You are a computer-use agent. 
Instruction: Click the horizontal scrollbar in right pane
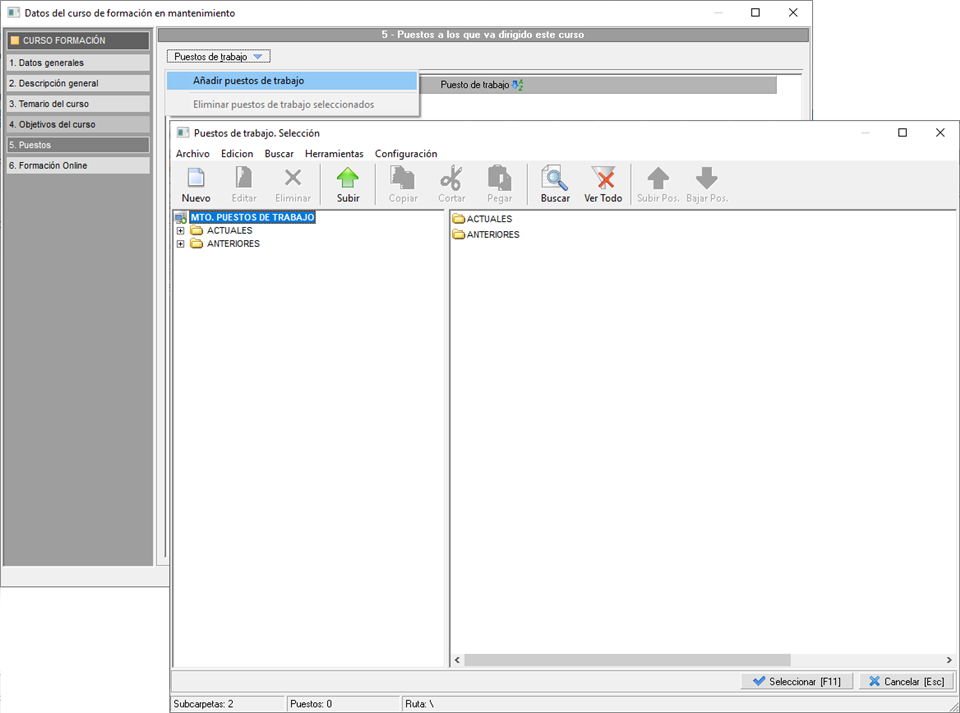[x=627, y=660]
